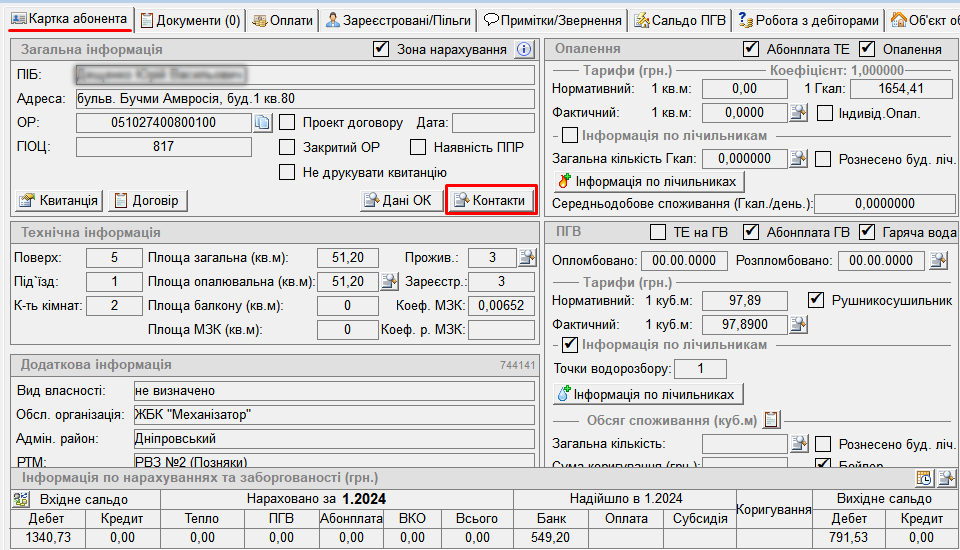
Task: Enable the Закритий ОР checkbox
Action: [287, 147]
